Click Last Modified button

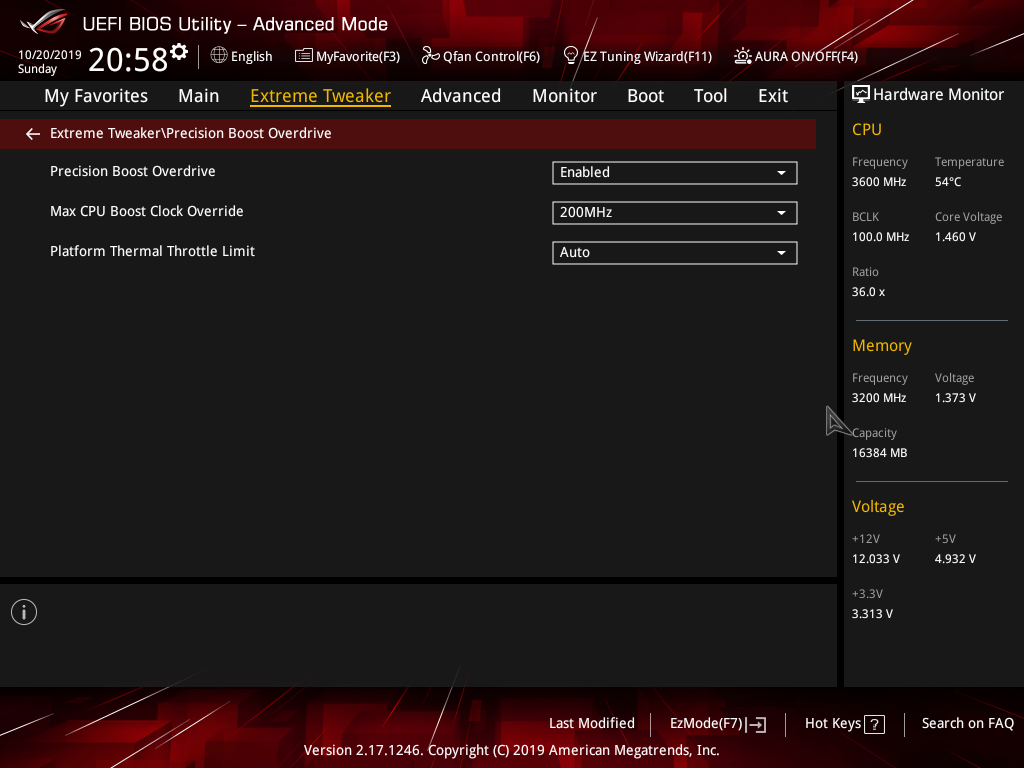click(x=592, y=724)
